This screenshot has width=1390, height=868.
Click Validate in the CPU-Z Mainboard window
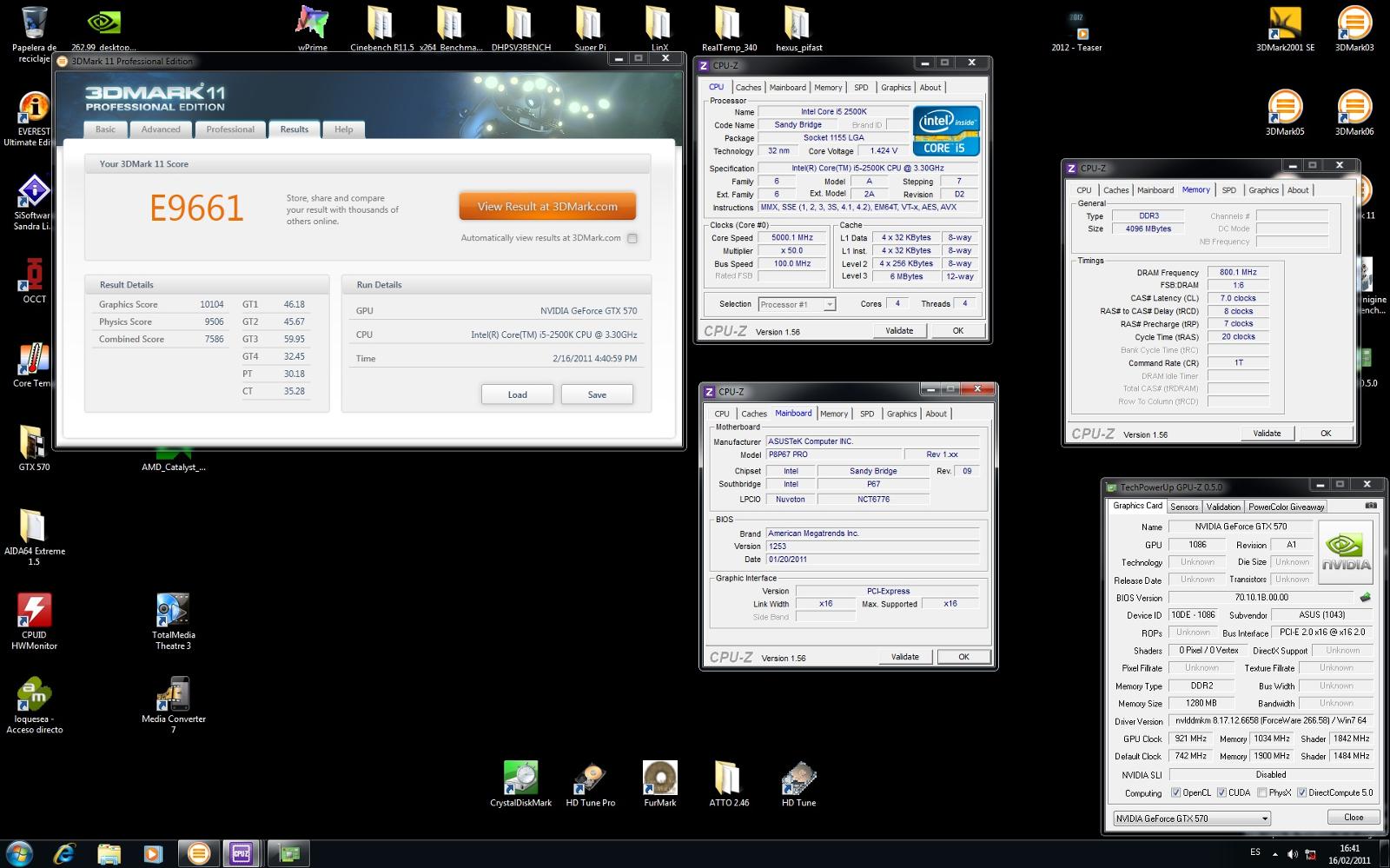pos(904,657)
